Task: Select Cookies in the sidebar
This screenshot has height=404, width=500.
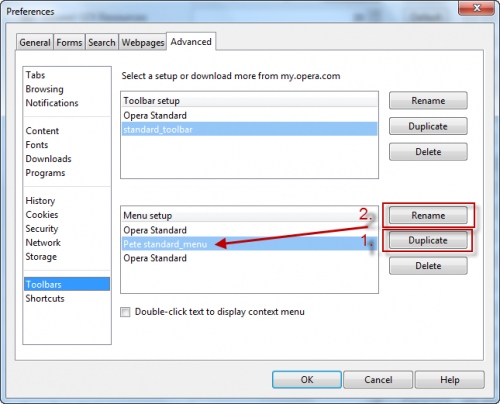Action: [x=67, y=215]
